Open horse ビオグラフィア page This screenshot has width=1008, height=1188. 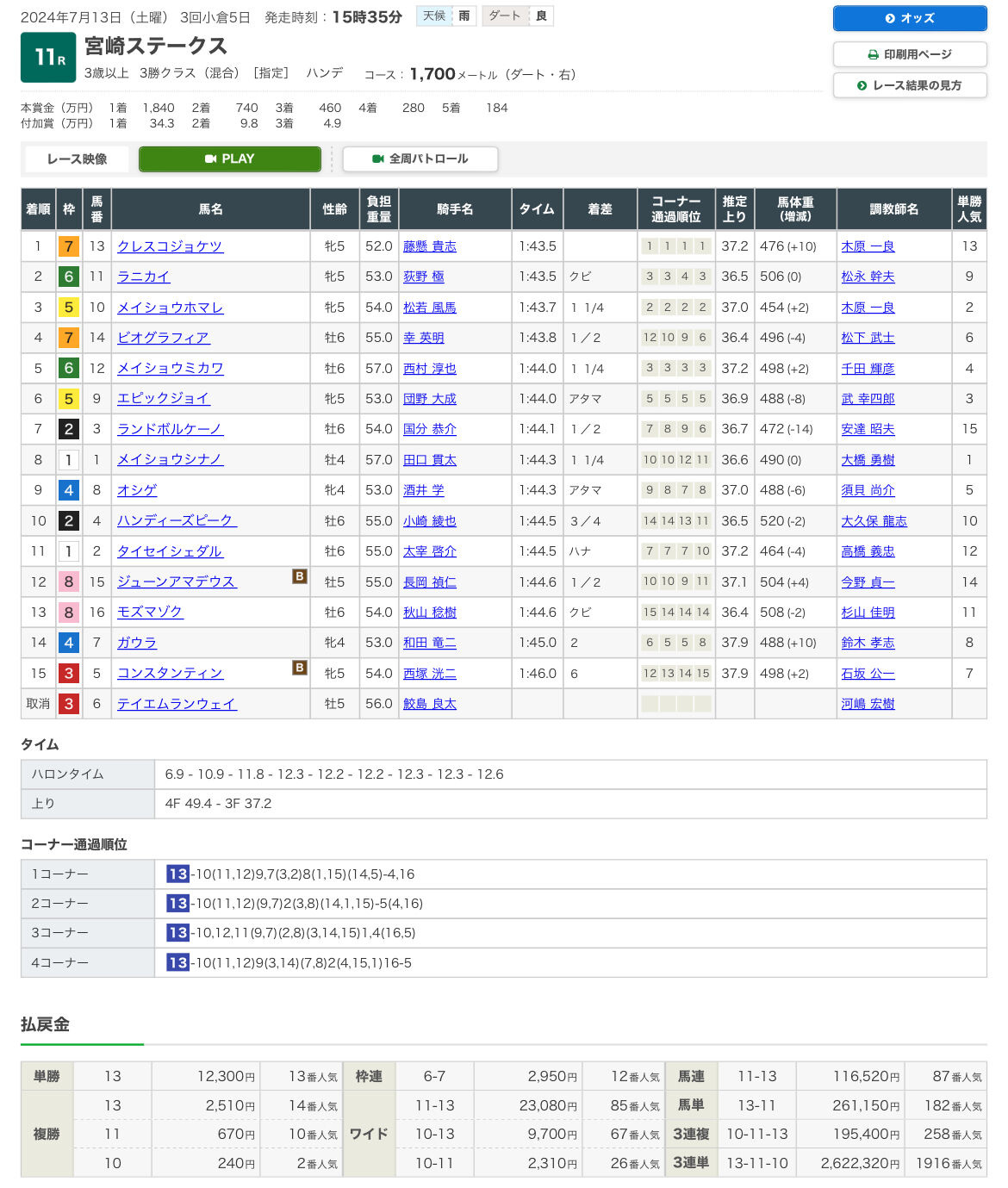[164, 338]
